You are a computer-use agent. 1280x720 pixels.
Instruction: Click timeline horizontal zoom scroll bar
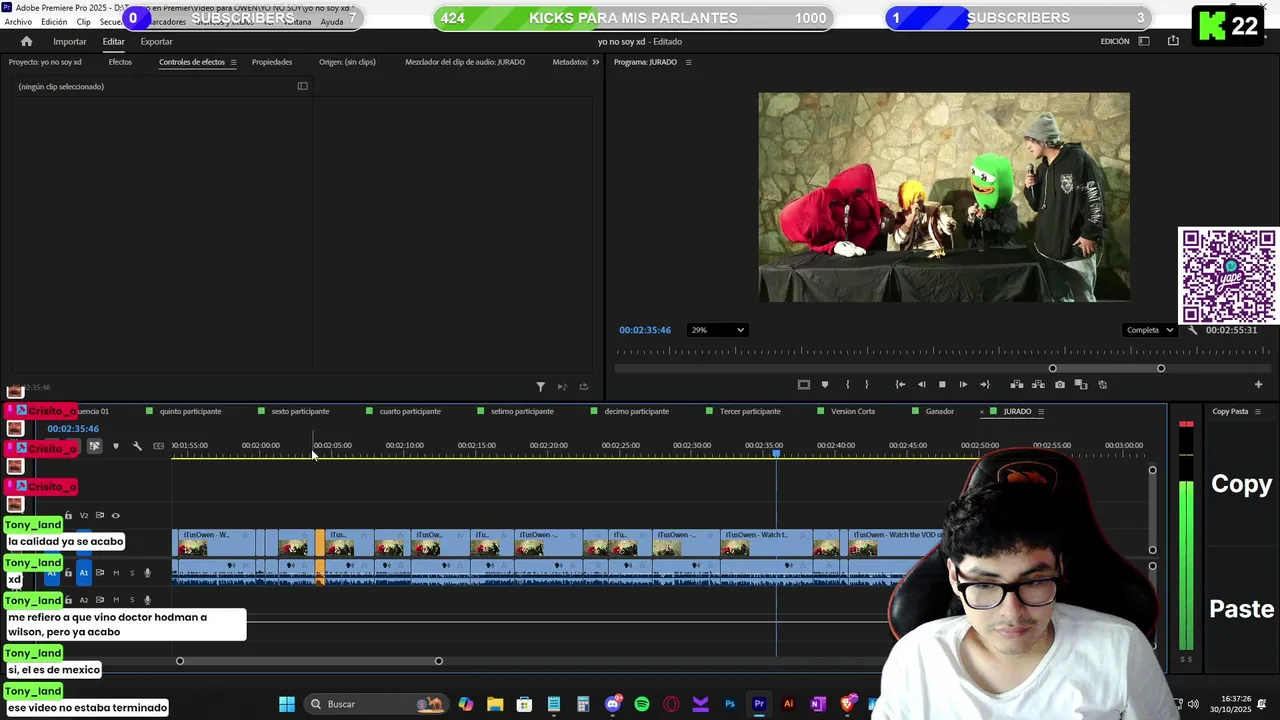tap(309, 661)
